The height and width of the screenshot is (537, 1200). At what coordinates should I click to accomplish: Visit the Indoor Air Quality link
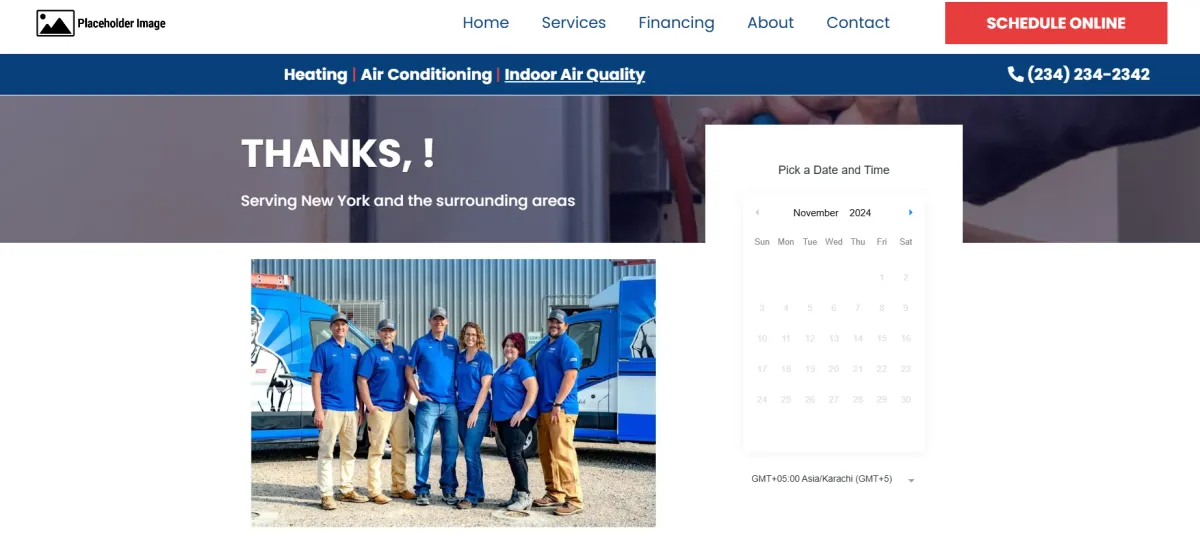pyautogui.click(x=575, y=74)
